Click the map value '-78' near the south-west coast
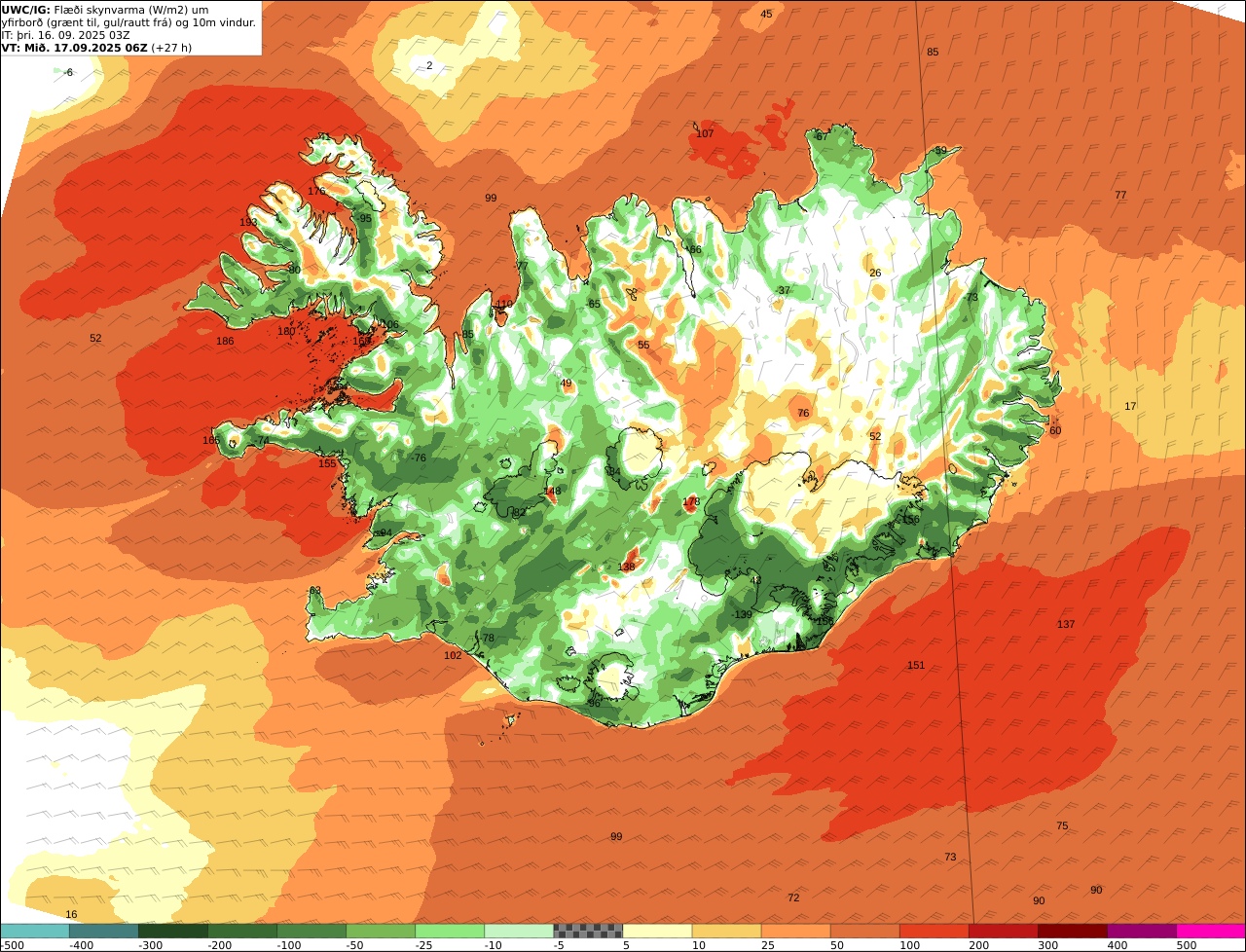Viewport: 1246px width, 952px height. pos(487,638)
